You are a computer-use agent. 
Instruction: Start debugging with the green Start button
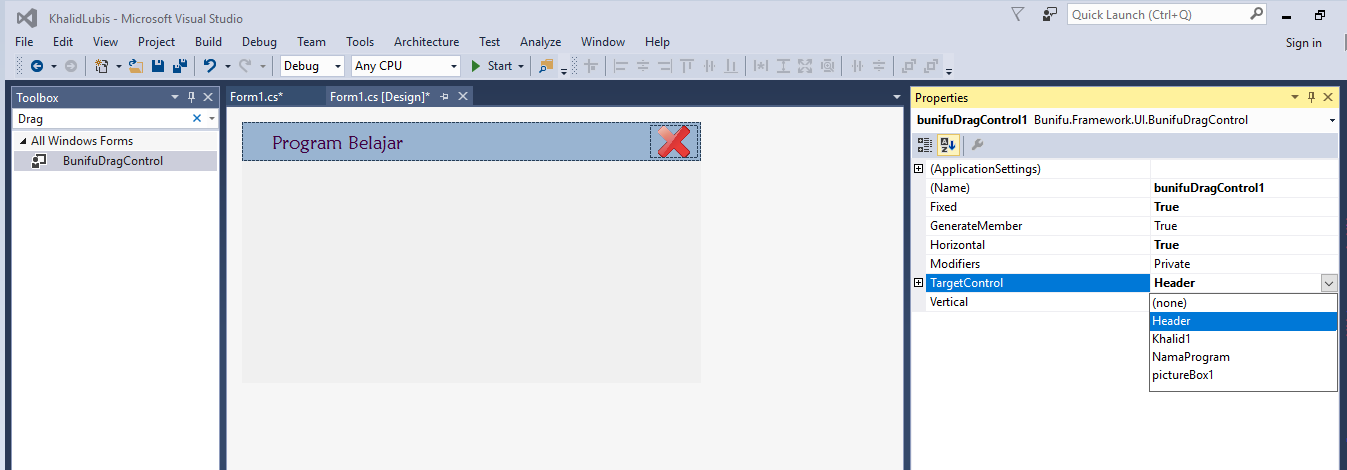(491, 66)
